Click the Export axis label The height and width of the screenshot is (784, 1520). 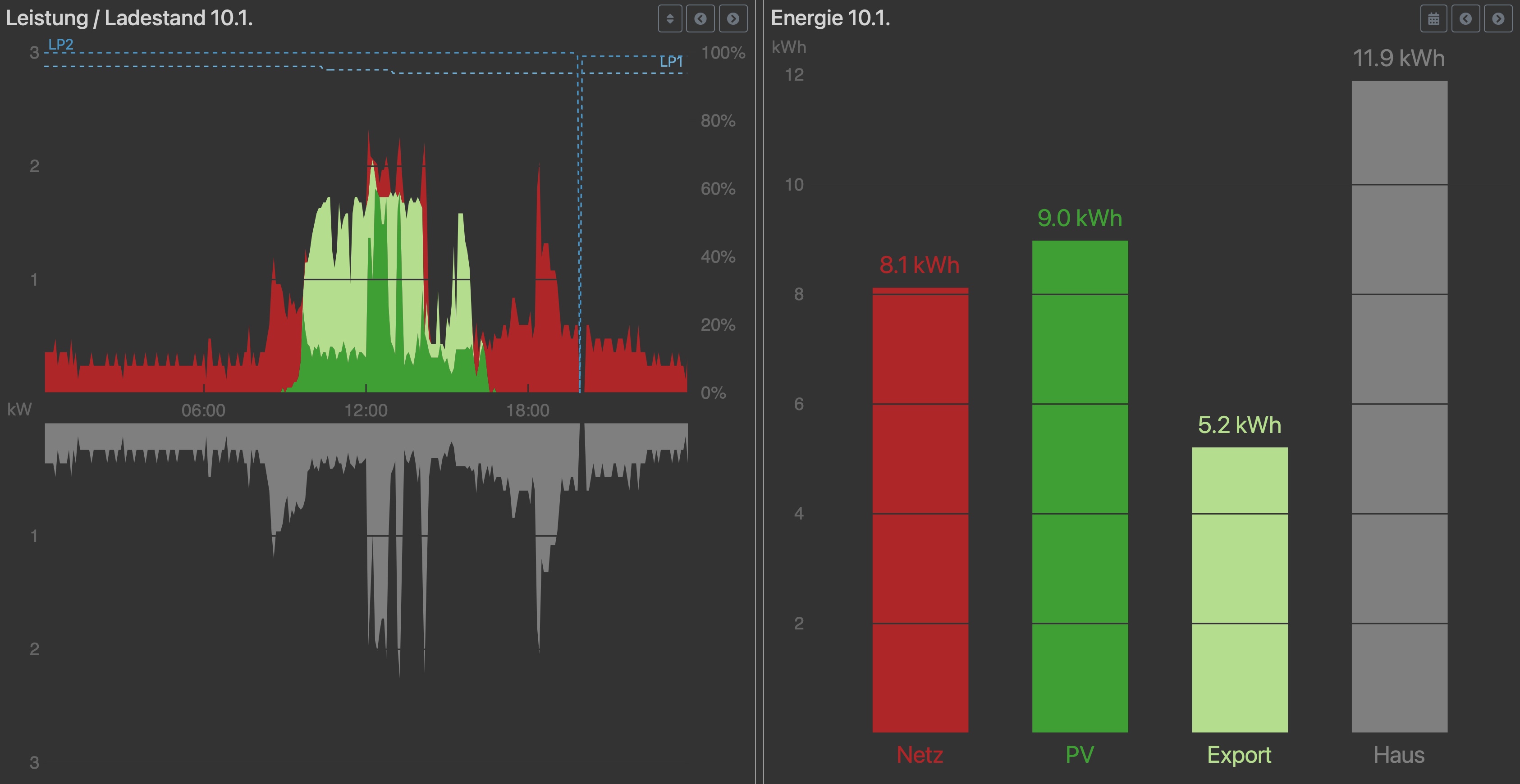(1239, 755)
